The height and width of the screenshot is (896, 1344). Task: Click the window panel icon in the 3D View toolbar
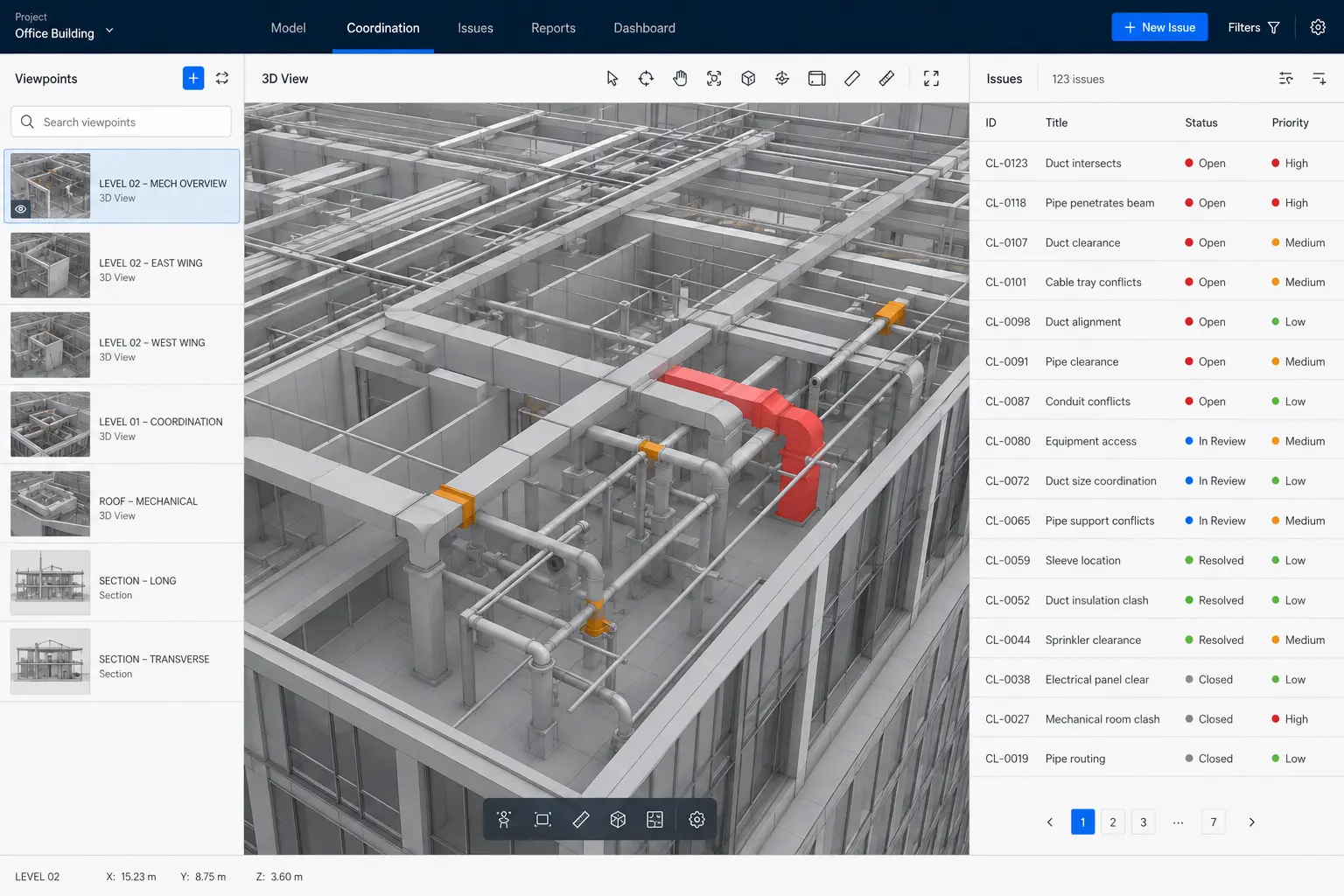[816, 79]
